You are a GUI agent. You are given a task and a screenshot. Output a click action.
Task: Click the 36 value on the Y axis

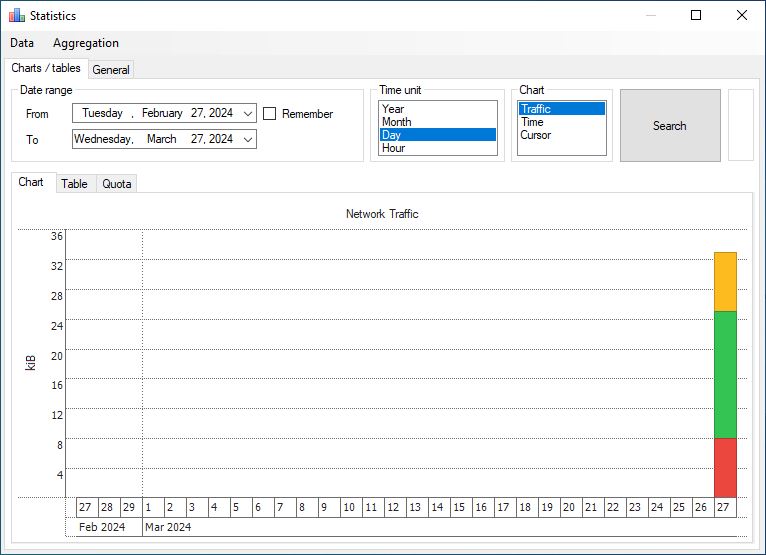[x=57, y=236]
